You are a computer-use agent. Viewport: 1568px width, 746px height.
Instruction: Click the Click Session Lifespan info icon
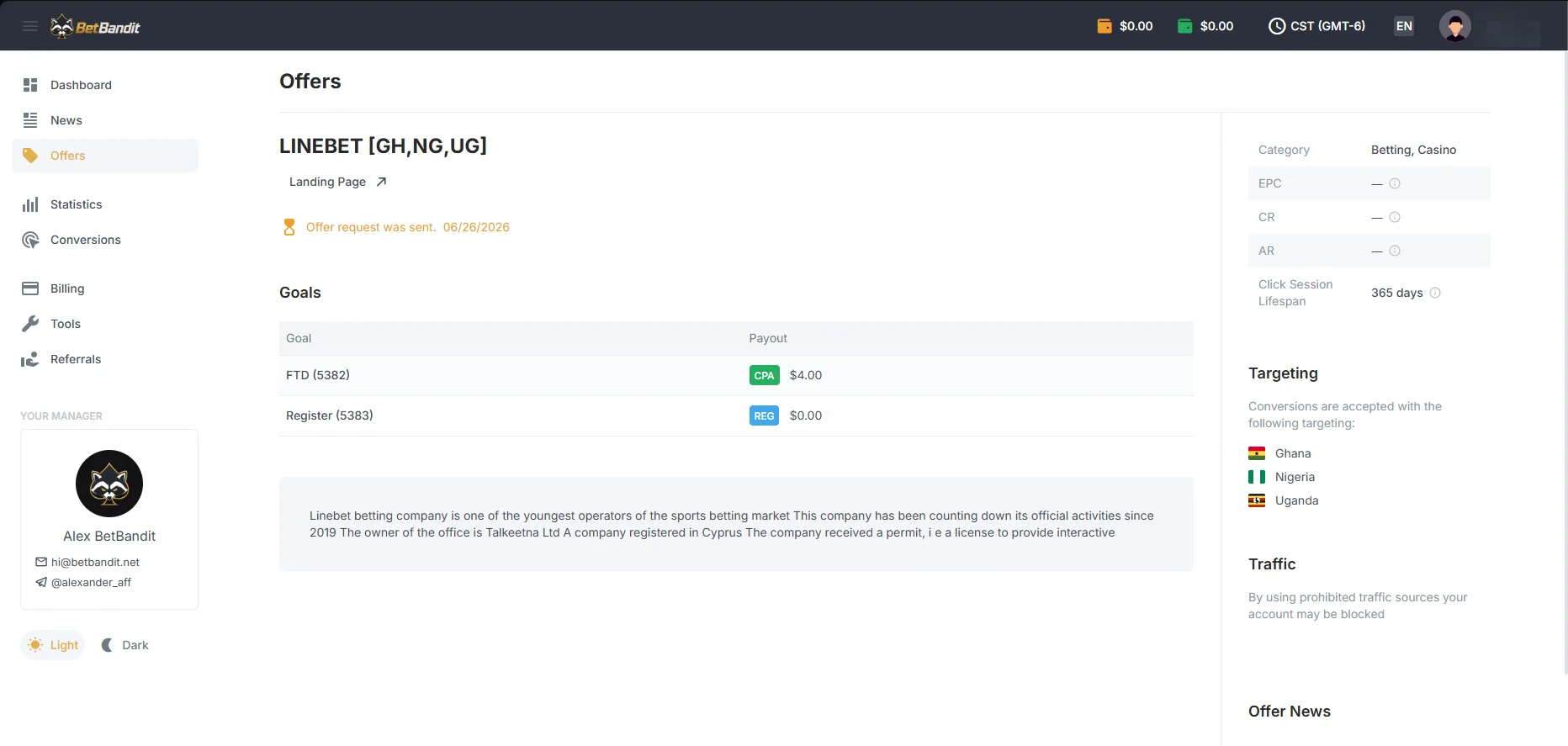(x=1435, y=293)
